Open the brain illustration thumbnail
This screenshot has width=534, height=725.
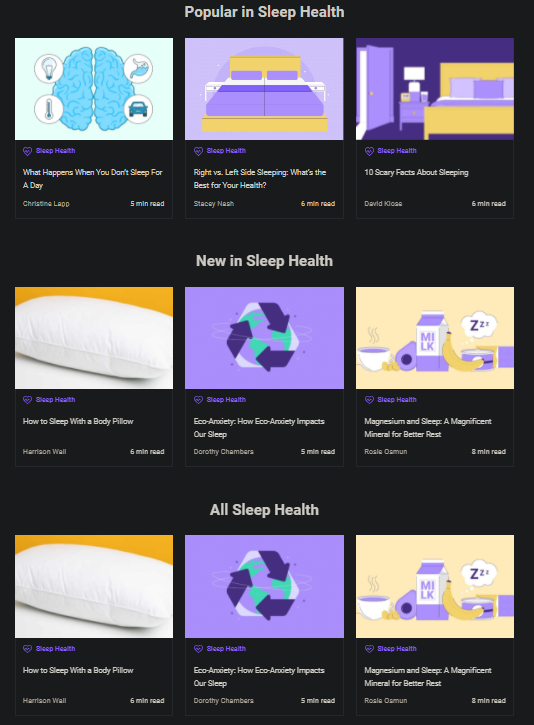pos(94,89)
